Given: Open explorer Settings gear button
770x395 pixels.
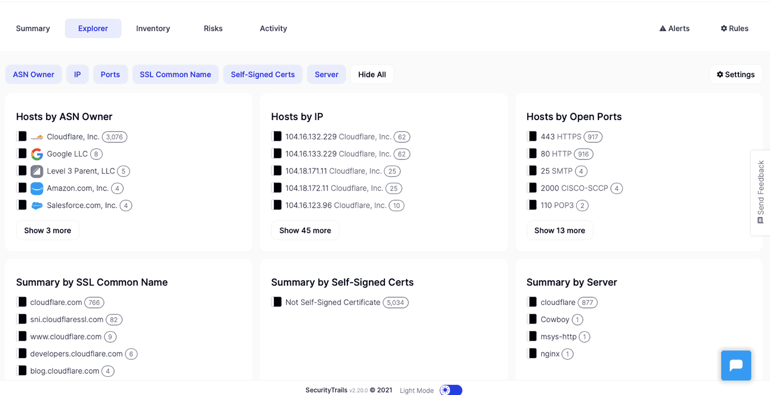Looking at the screenshot, I should coord(735,75).
